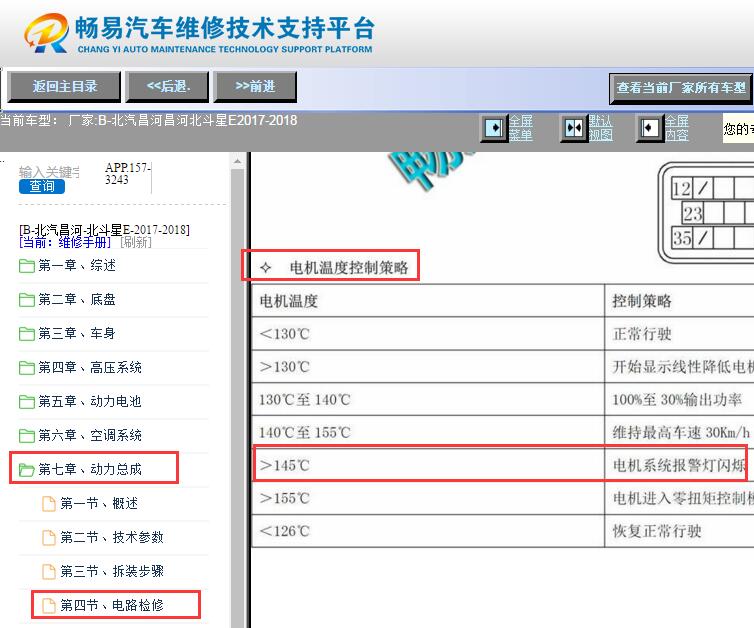Click folder icon beside 第六章、空调系统
Image resolution: width=754 pixels, height=628 pixels.
(26, 436)
